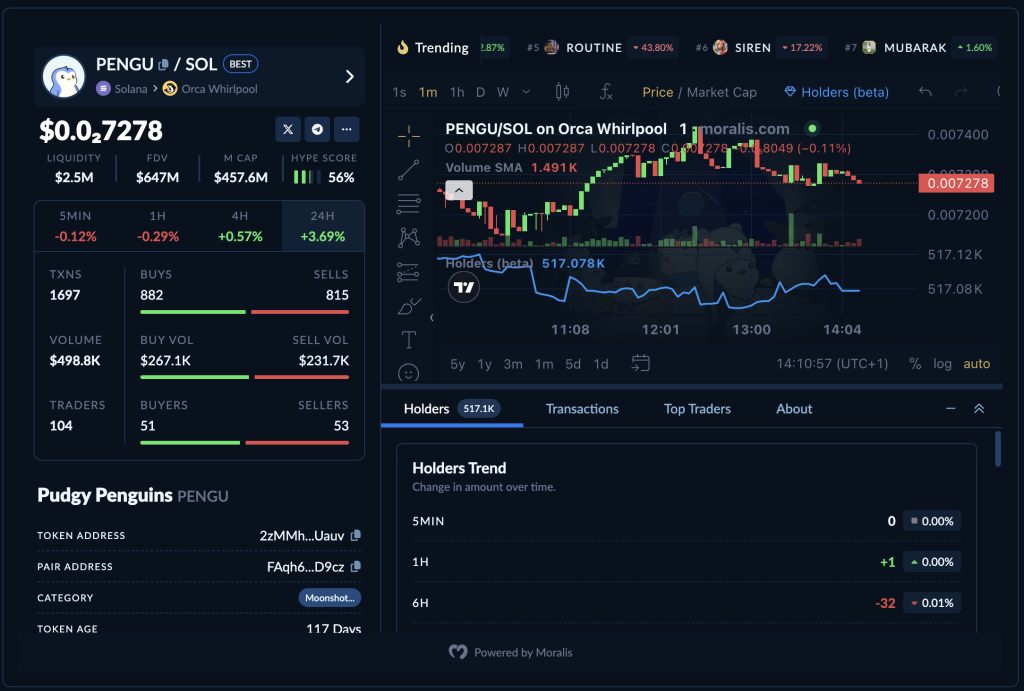
Task: Open the fx indicators icon
Action: [x=606, y=92]
